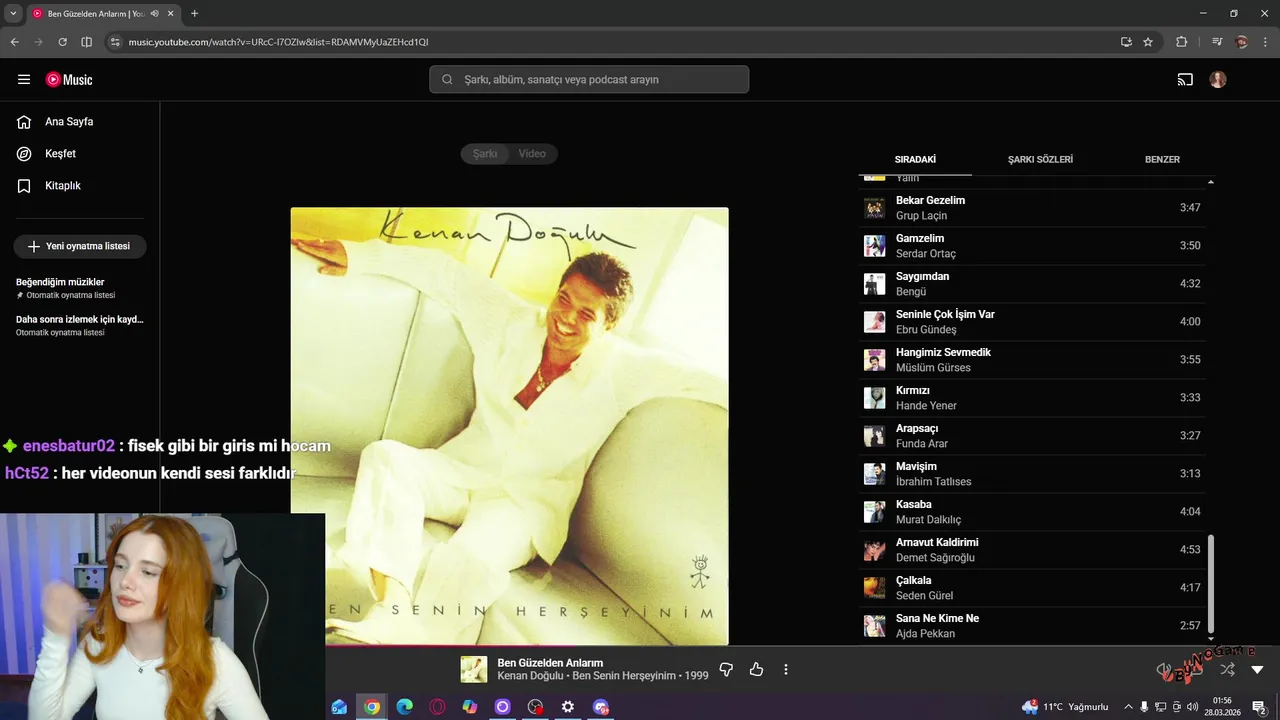Open the hamburger guide menu
Viewport: 1280px width, 720px height.
[24, 80]
